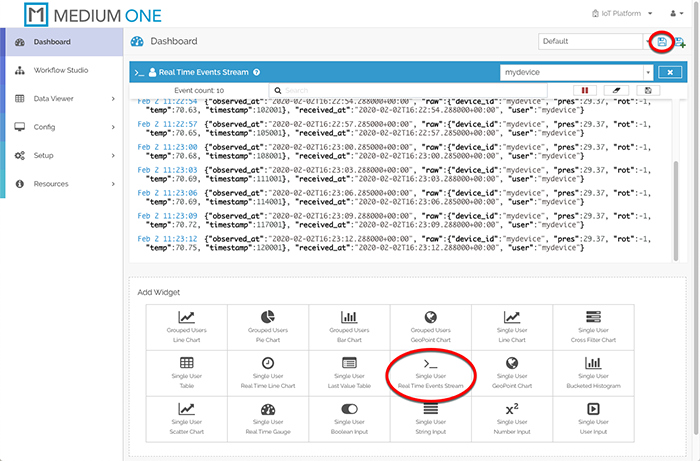
Task: Click the eraser clear events icon
Action: tap(617, 90)
